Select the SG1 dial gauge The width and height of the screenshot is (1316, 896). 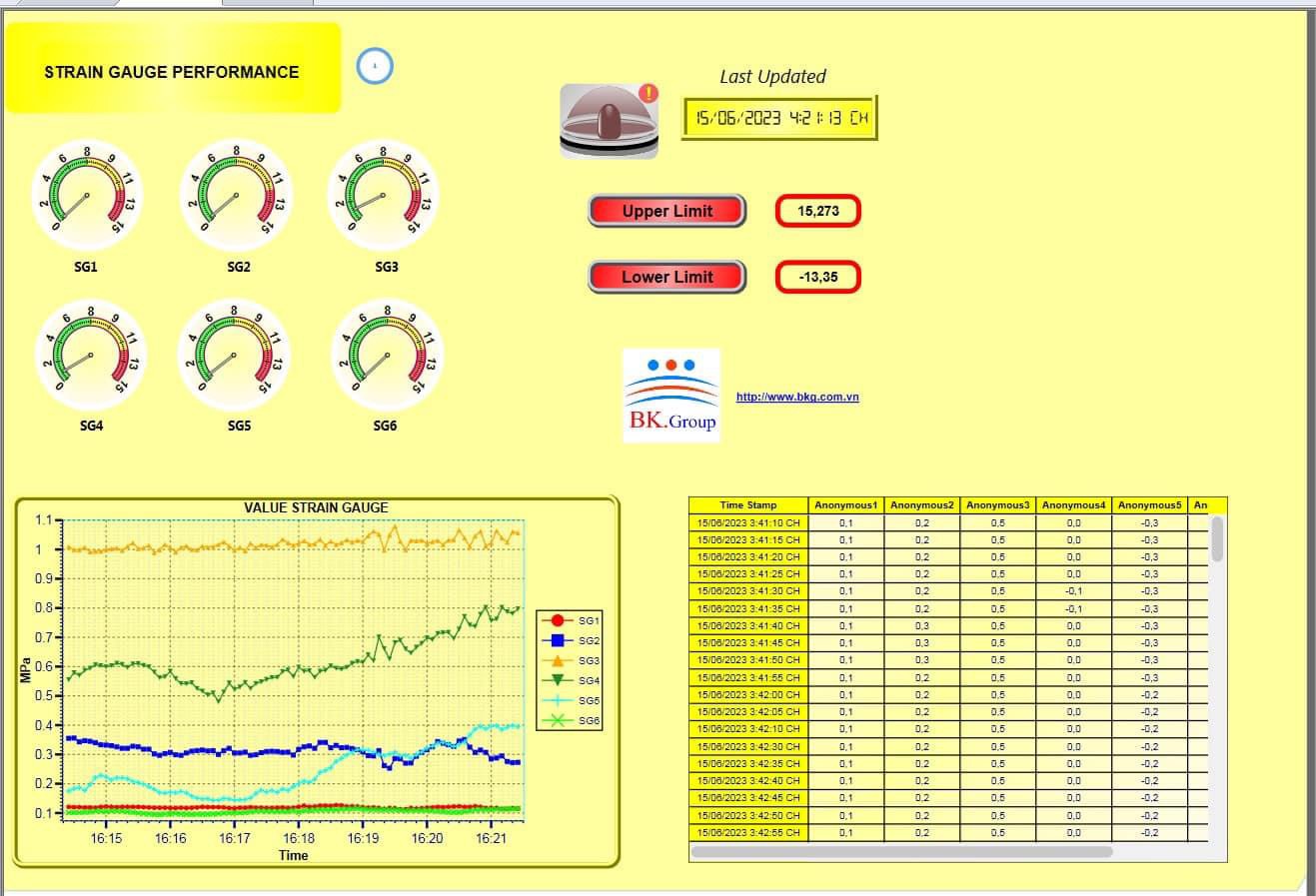87,195
